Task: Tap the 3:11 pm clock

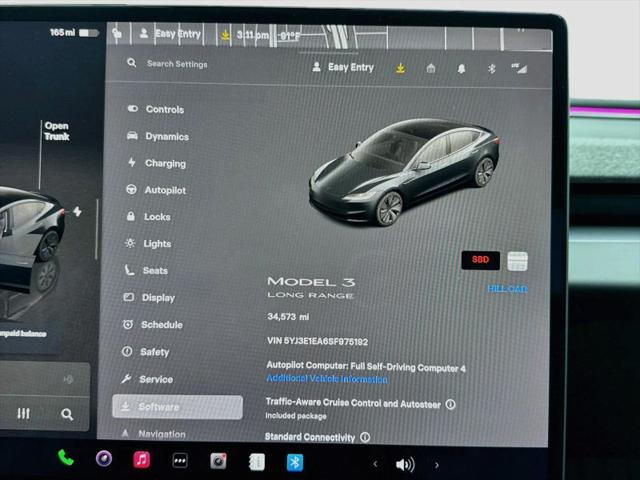Action: coord(253,35)
